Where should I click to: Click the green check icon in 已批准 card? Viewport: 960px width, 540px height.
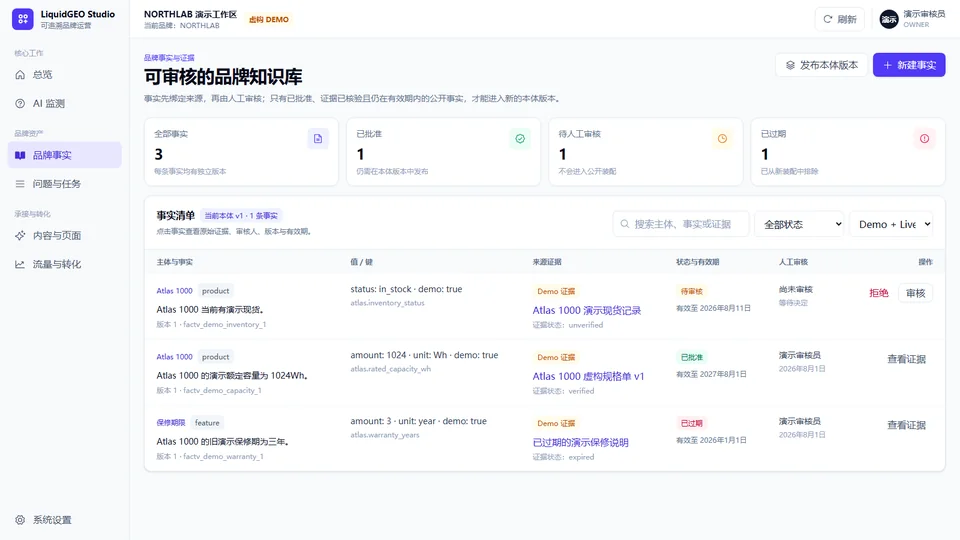tap(520, 139)
